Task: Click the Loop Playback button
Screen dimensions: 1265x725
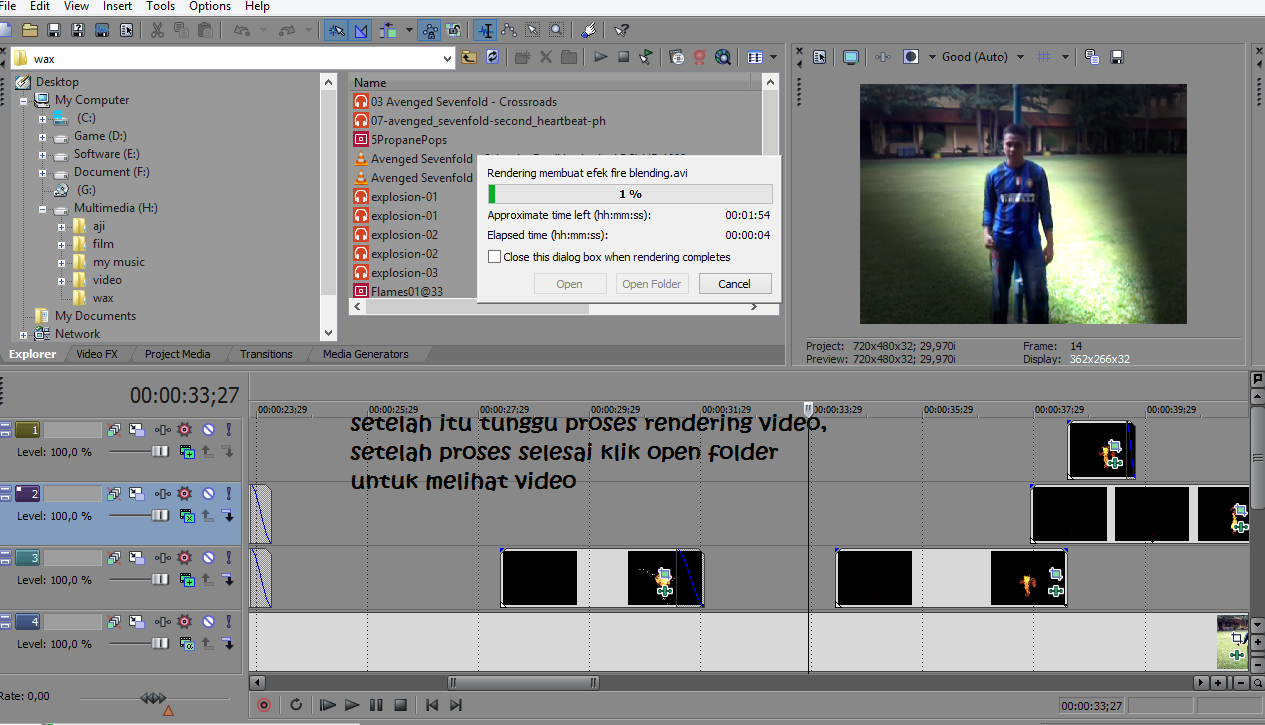Action: point(296,705)
